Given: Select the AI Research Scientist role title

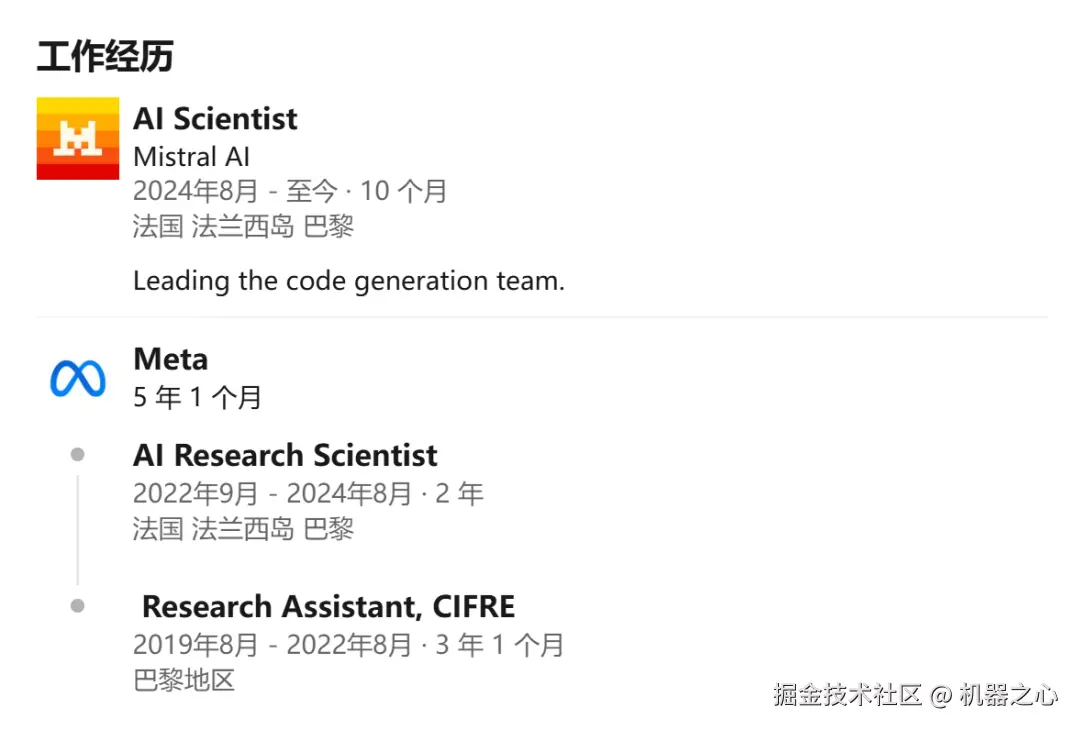Looking at the screenshot, I should coord(285,456).
